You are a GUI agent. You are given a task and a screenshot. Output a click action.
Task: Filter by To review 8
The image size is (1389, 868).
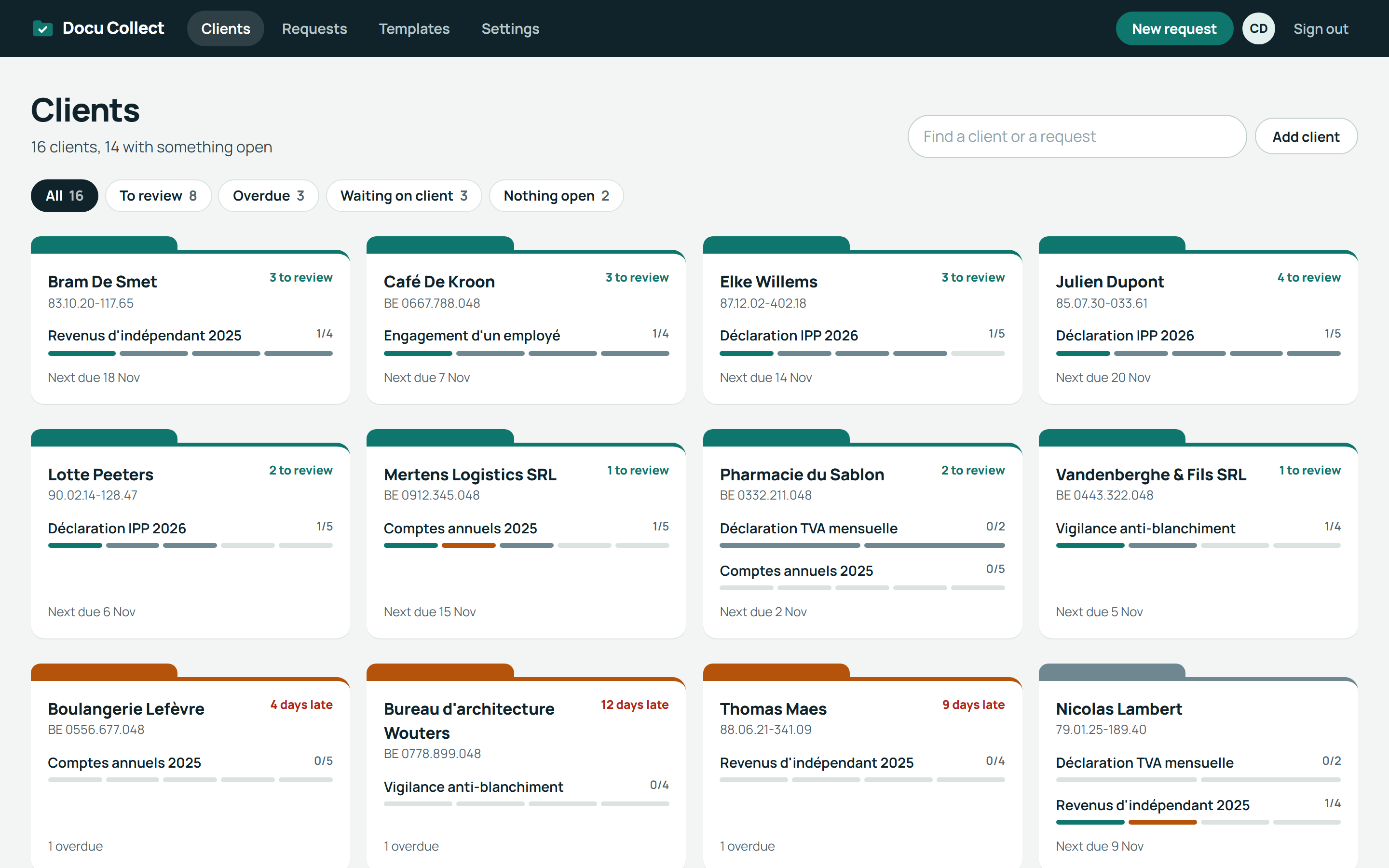[x=158, y=196]
